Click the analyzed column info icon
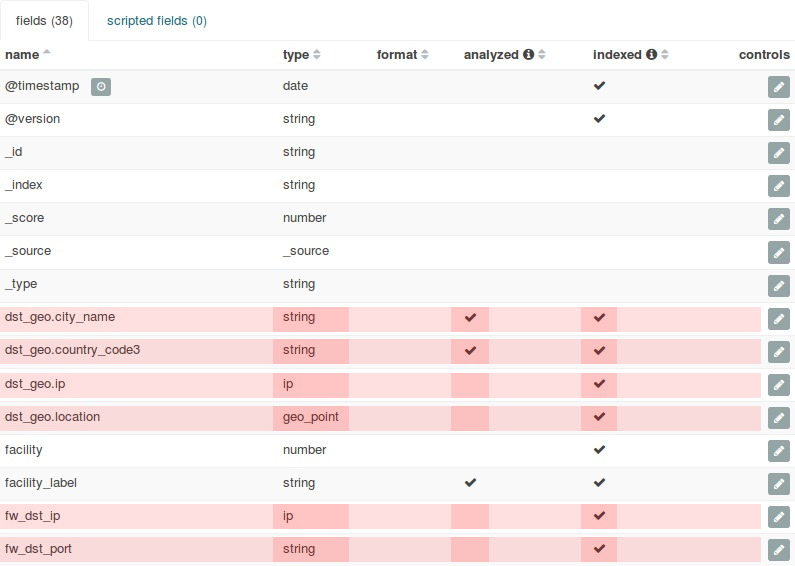The height and width of the screenshot is (566, 795). (x=529, y=55)
